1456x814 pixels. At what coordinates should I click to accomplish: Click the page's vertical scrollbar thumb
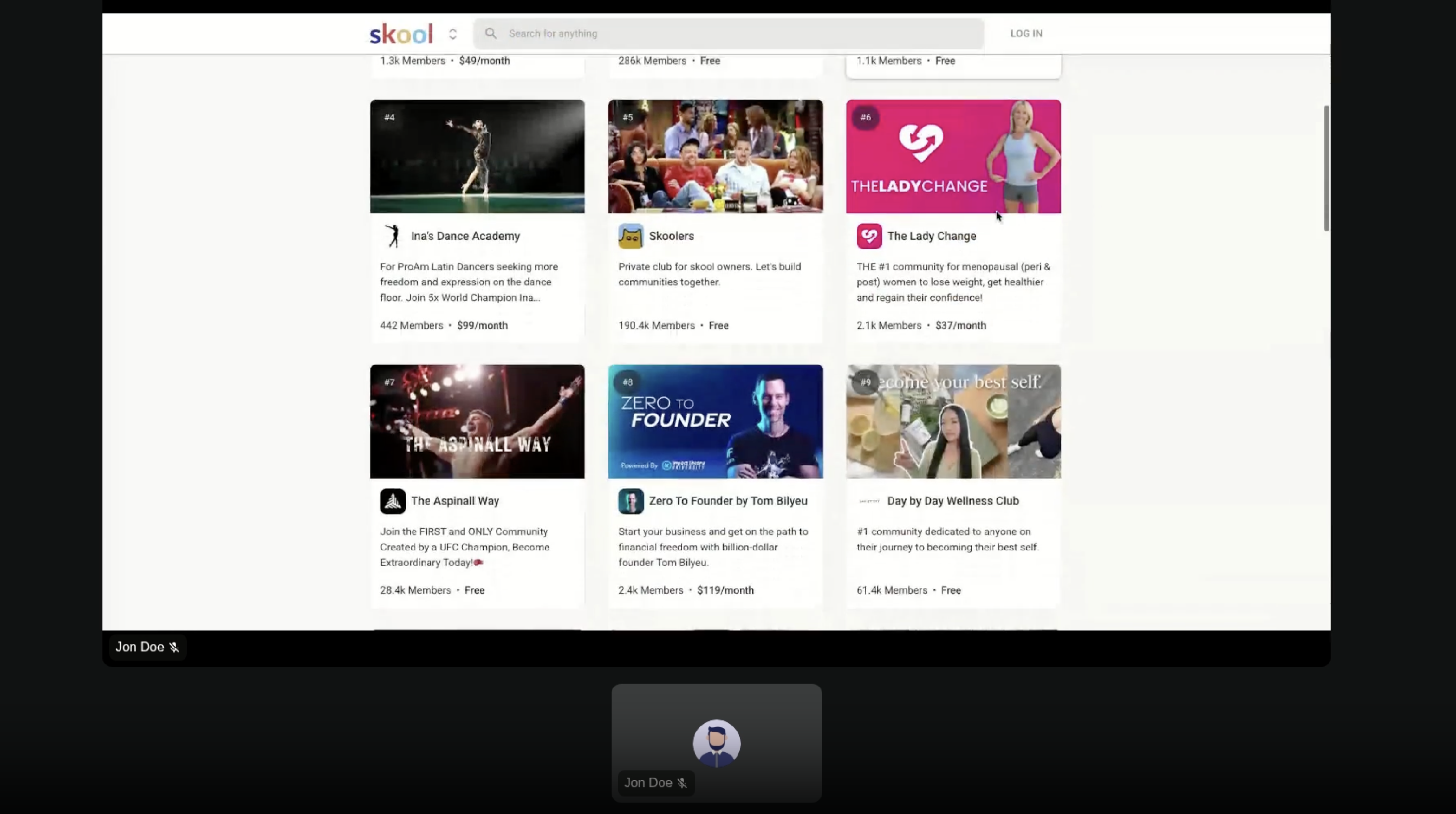[1326, 168]
